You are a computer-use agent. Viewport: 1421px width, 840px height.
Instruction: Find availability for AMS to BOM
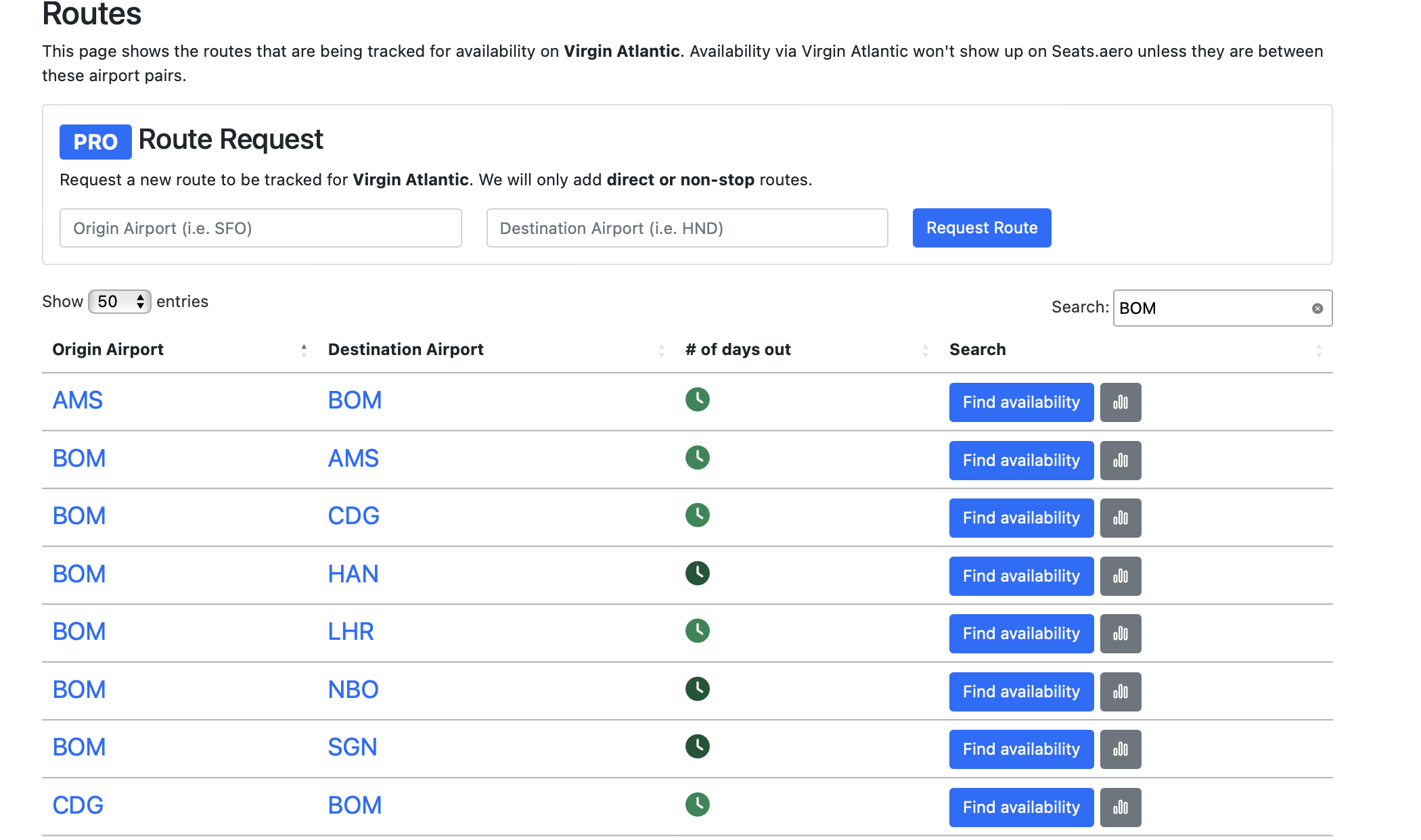(x=1021, y=402)
